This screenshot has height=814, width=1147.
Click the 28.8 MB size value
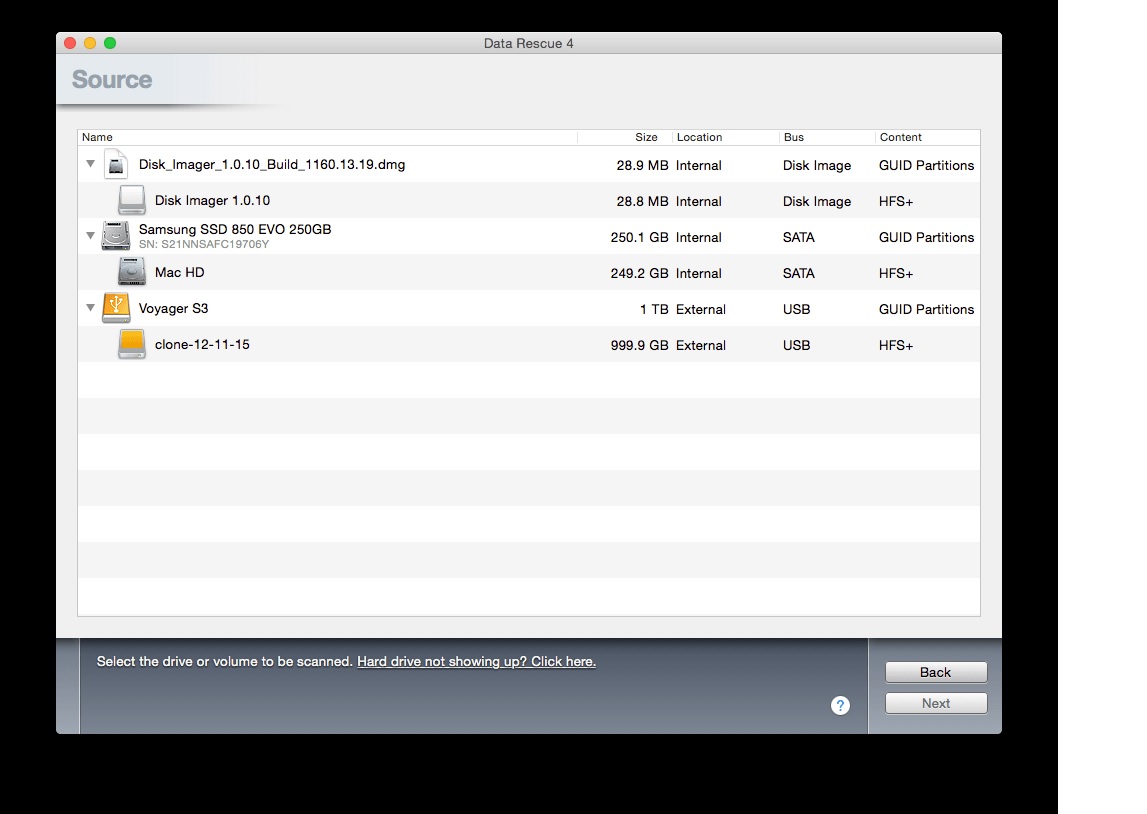coord(642,201)
